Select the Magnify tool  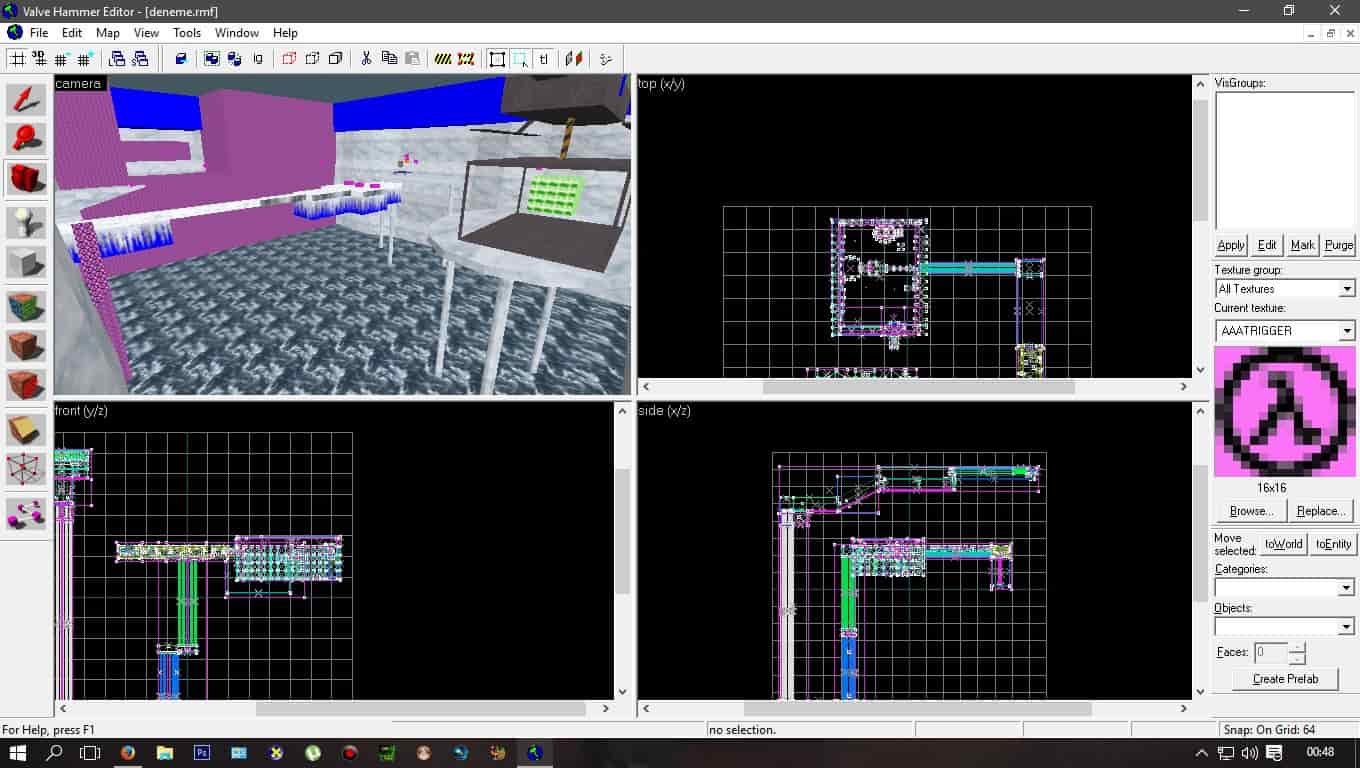pyautogui.click(x=26, y=139)
